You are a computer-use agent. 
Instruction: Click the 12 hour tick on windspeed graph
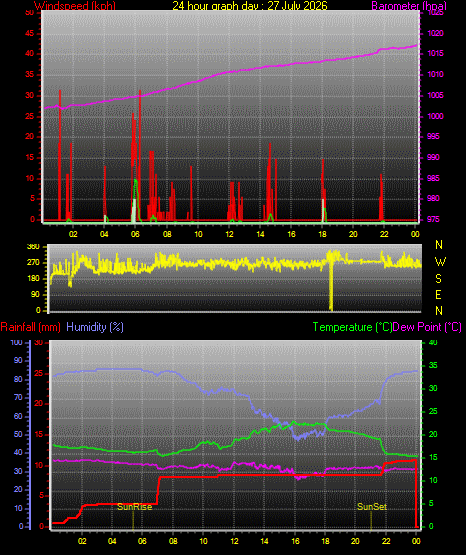click(229, 234)
